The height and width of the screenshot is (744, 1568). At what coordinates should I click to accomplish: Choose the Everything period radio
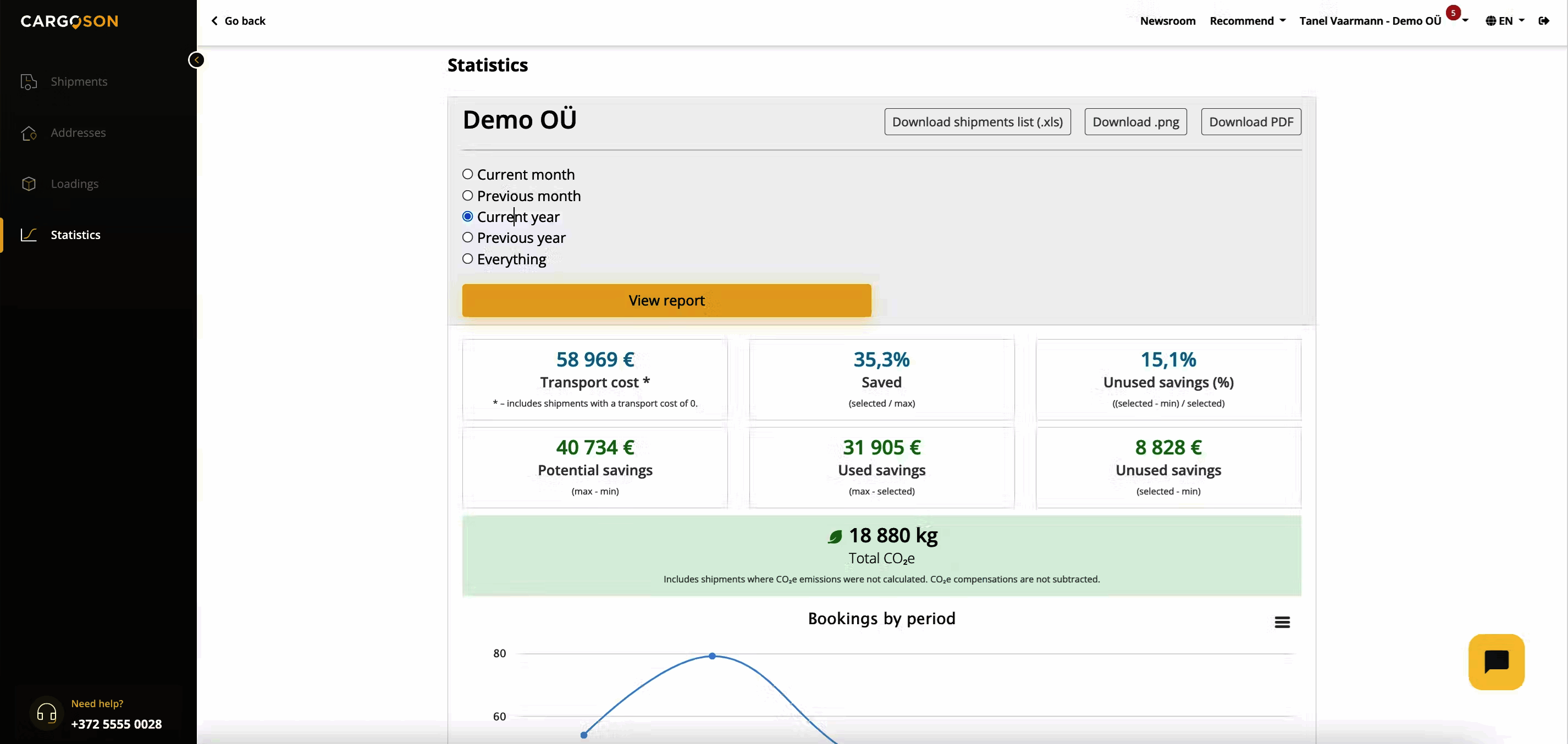pyautogui.click(x=467, y=259)
